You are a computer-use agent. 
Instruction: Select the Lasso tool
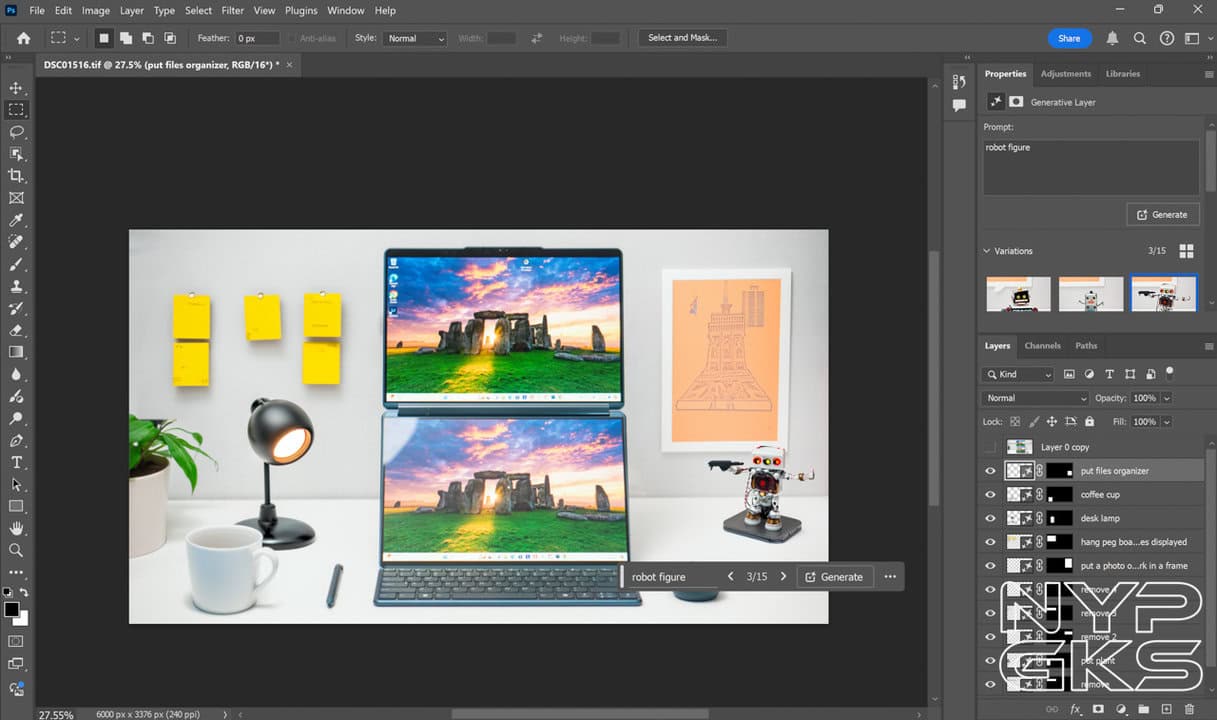point(16,132)
